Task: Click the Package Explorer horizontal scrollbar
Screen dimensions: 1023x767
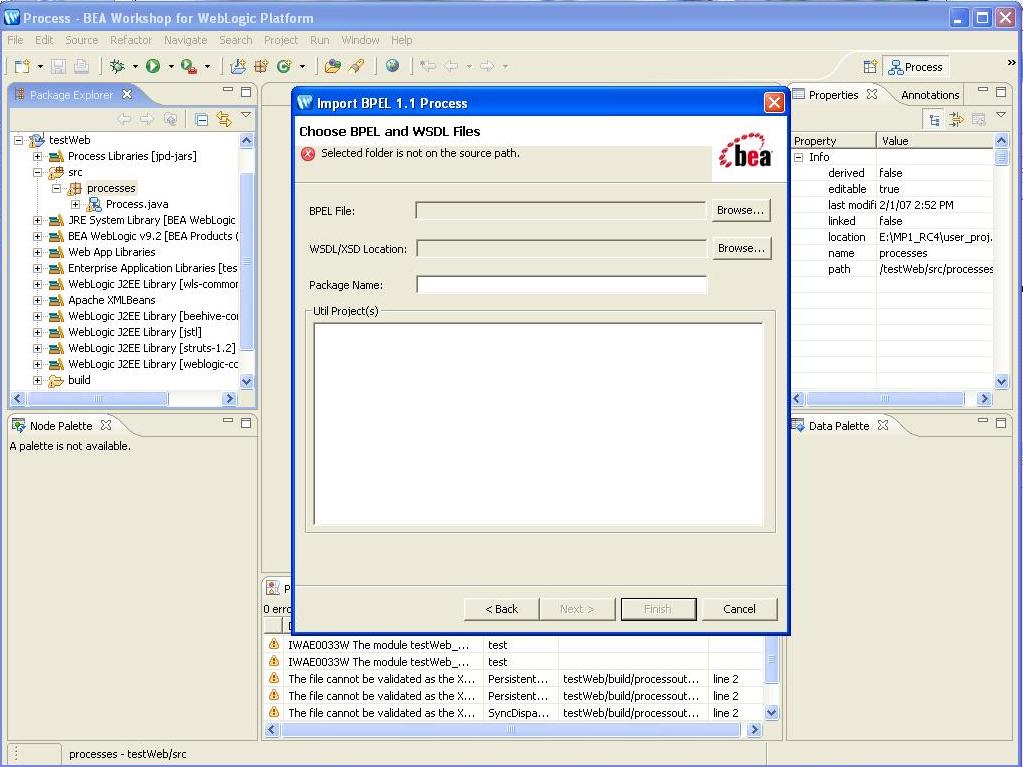Action: pos(123,399)
